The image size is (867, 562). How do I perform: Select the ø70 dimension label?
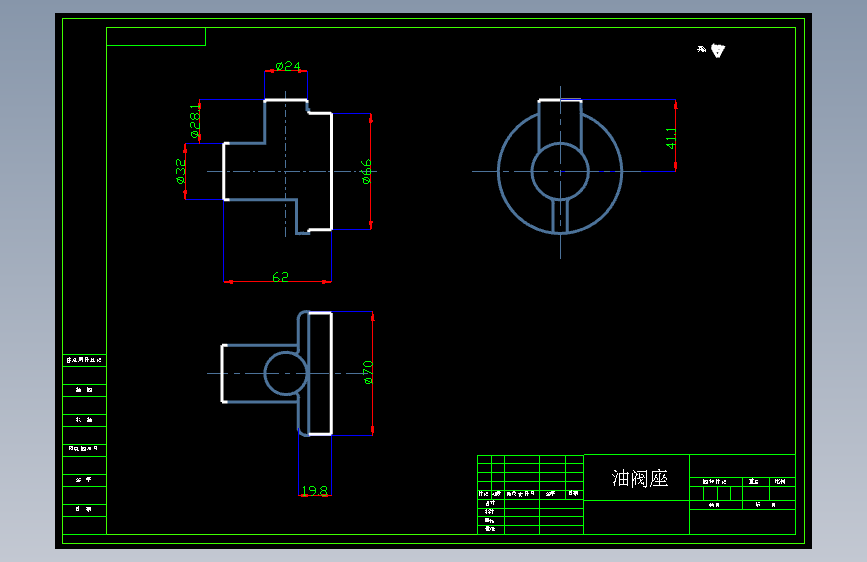[368, 372]
